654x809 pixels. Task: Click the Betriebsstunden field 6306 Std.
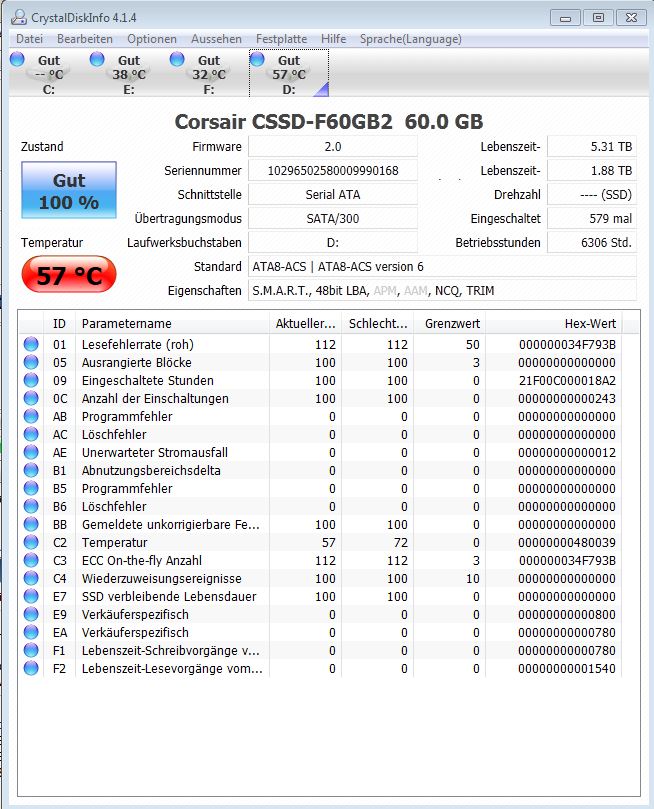[592, 242]
